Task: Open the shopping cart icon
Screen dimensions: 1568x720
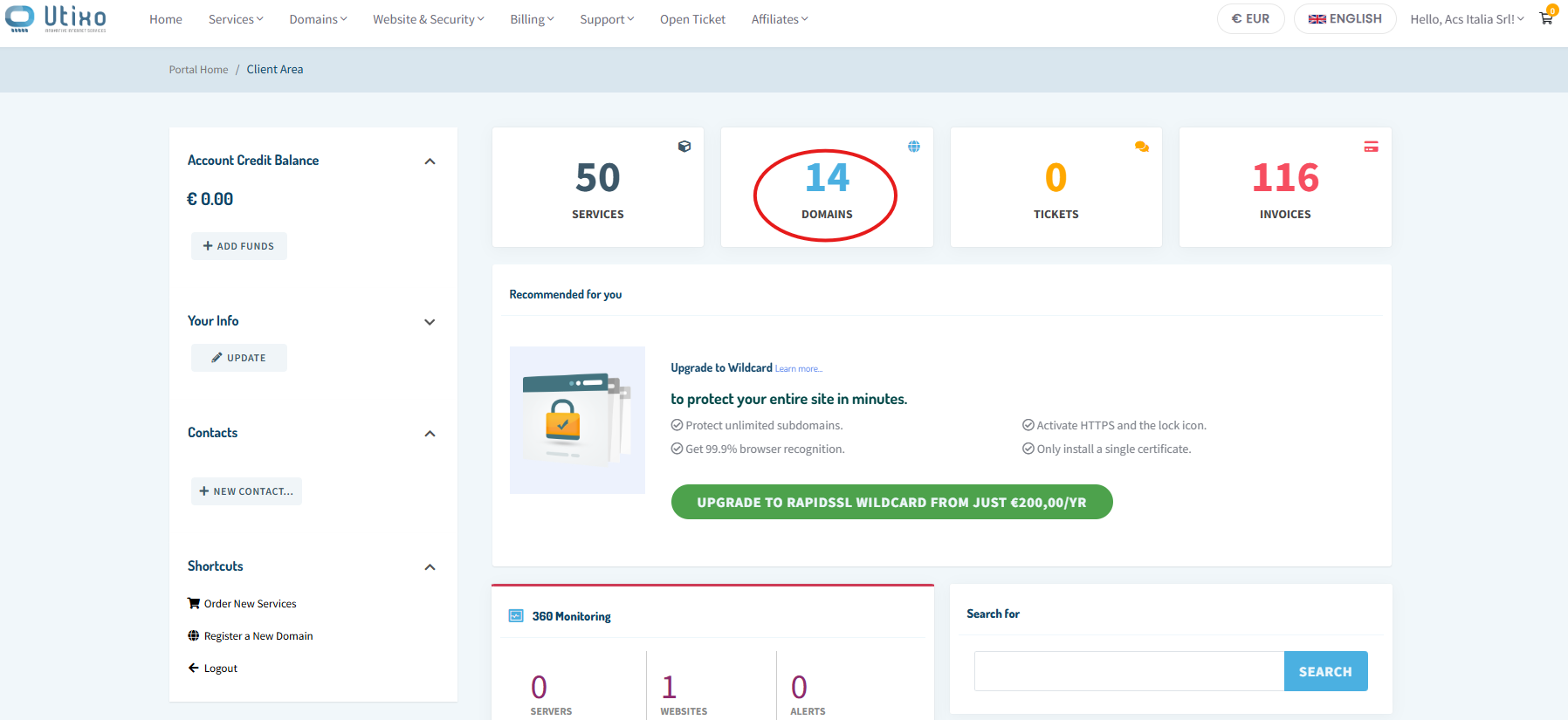Action: [x=1545, y=18]
